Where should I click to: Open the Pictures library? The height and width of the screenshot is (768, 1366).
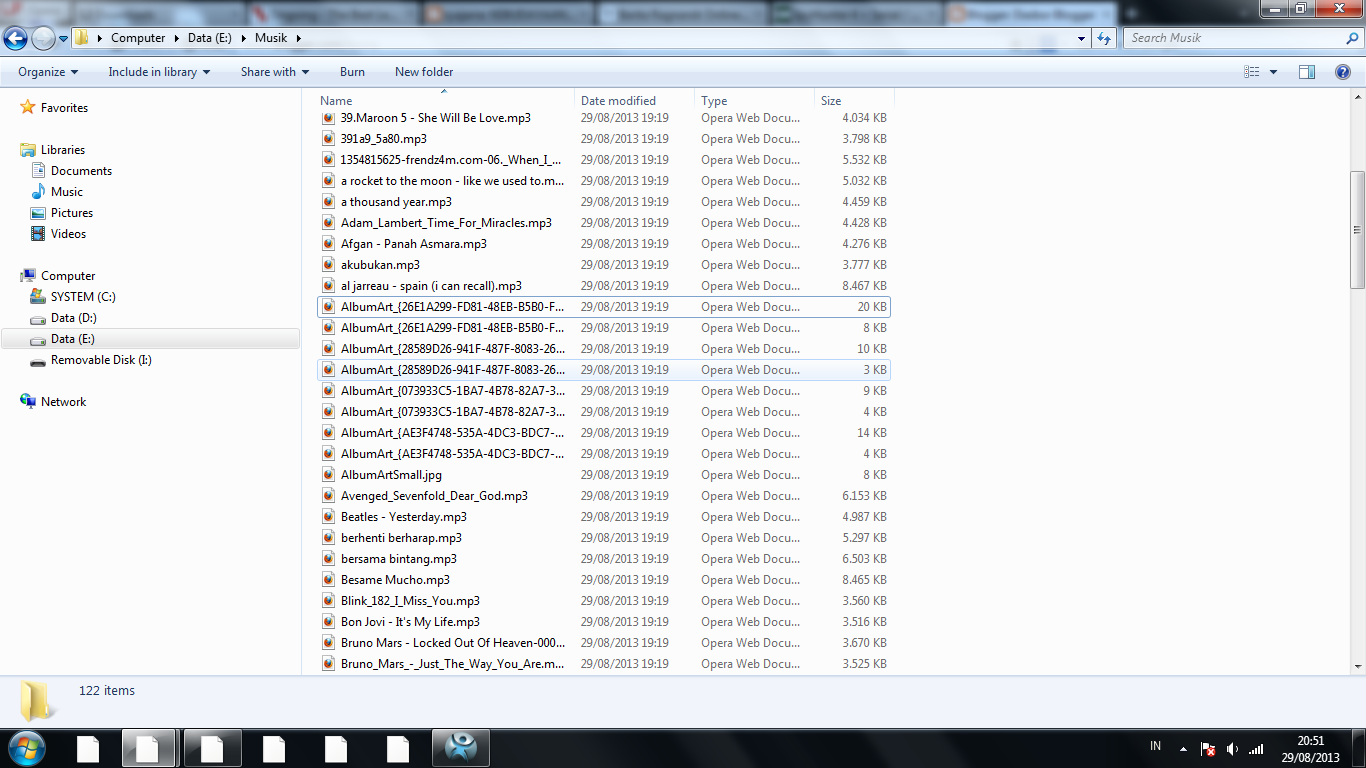(72, 213)
